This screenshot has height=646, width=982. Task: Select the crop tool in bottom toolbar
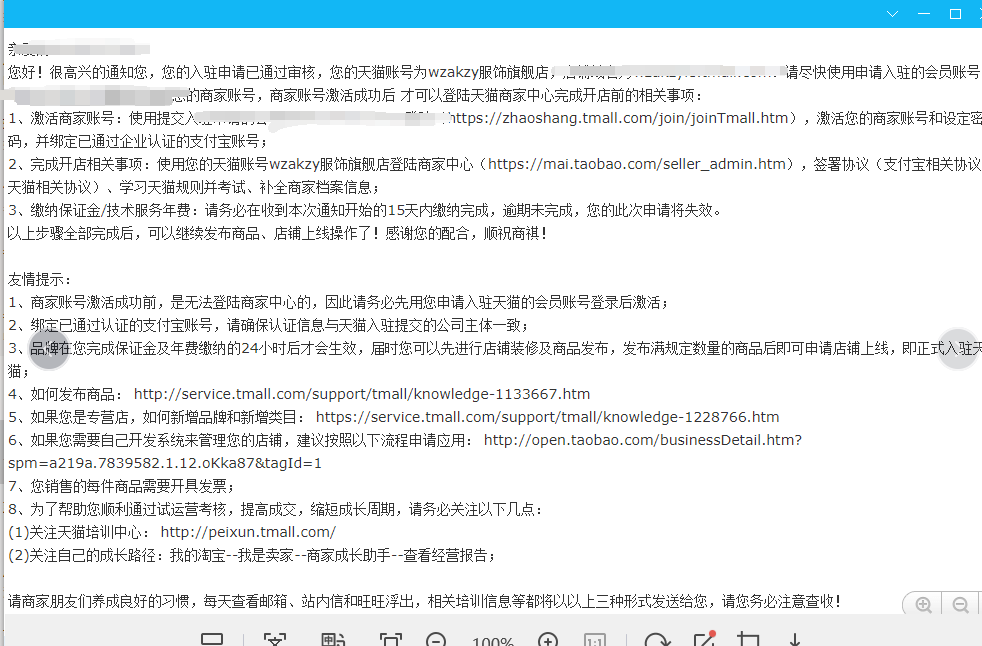coord(748,639)
